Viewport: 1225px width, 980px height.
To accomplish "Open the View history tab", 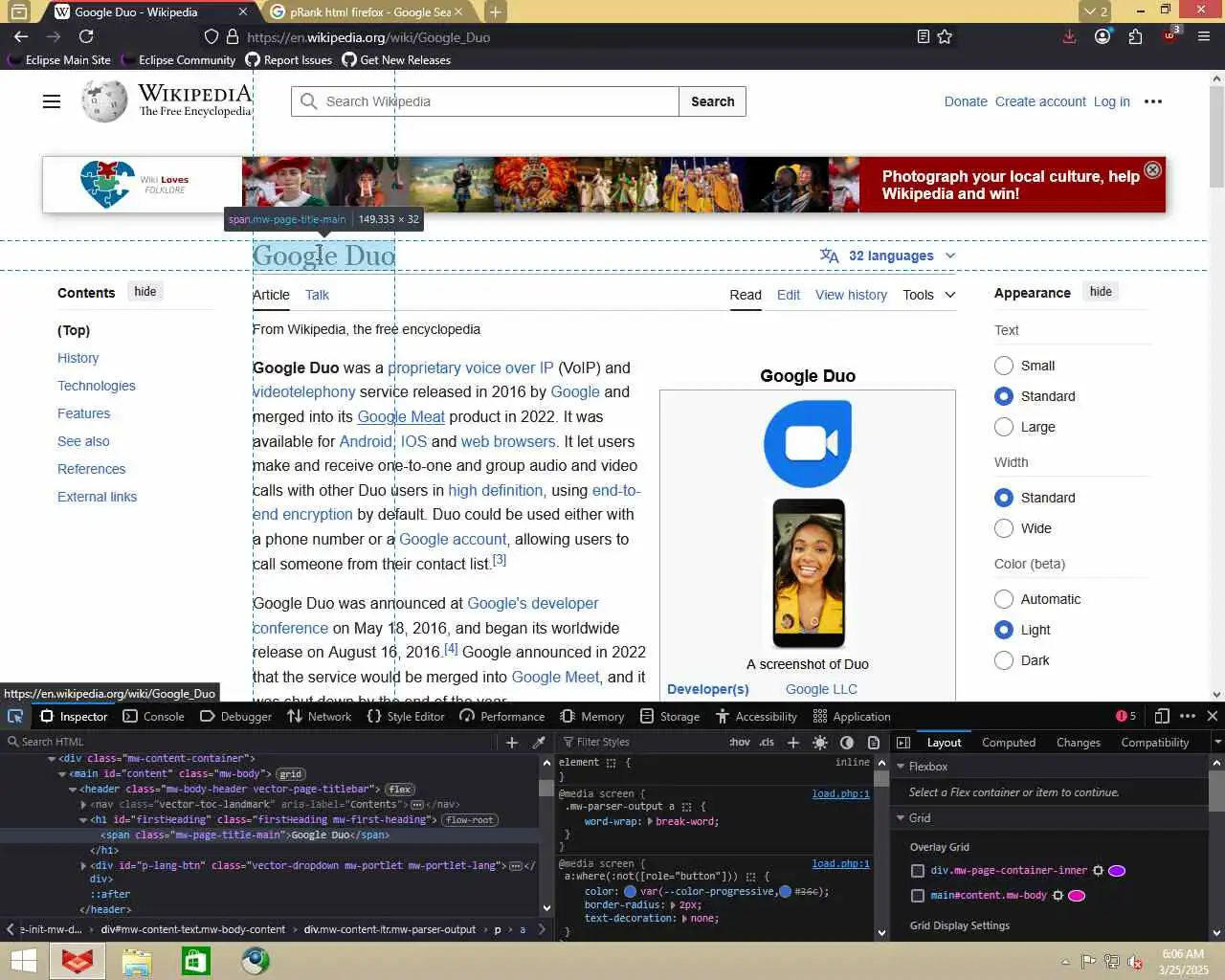I will coord(851,295).
